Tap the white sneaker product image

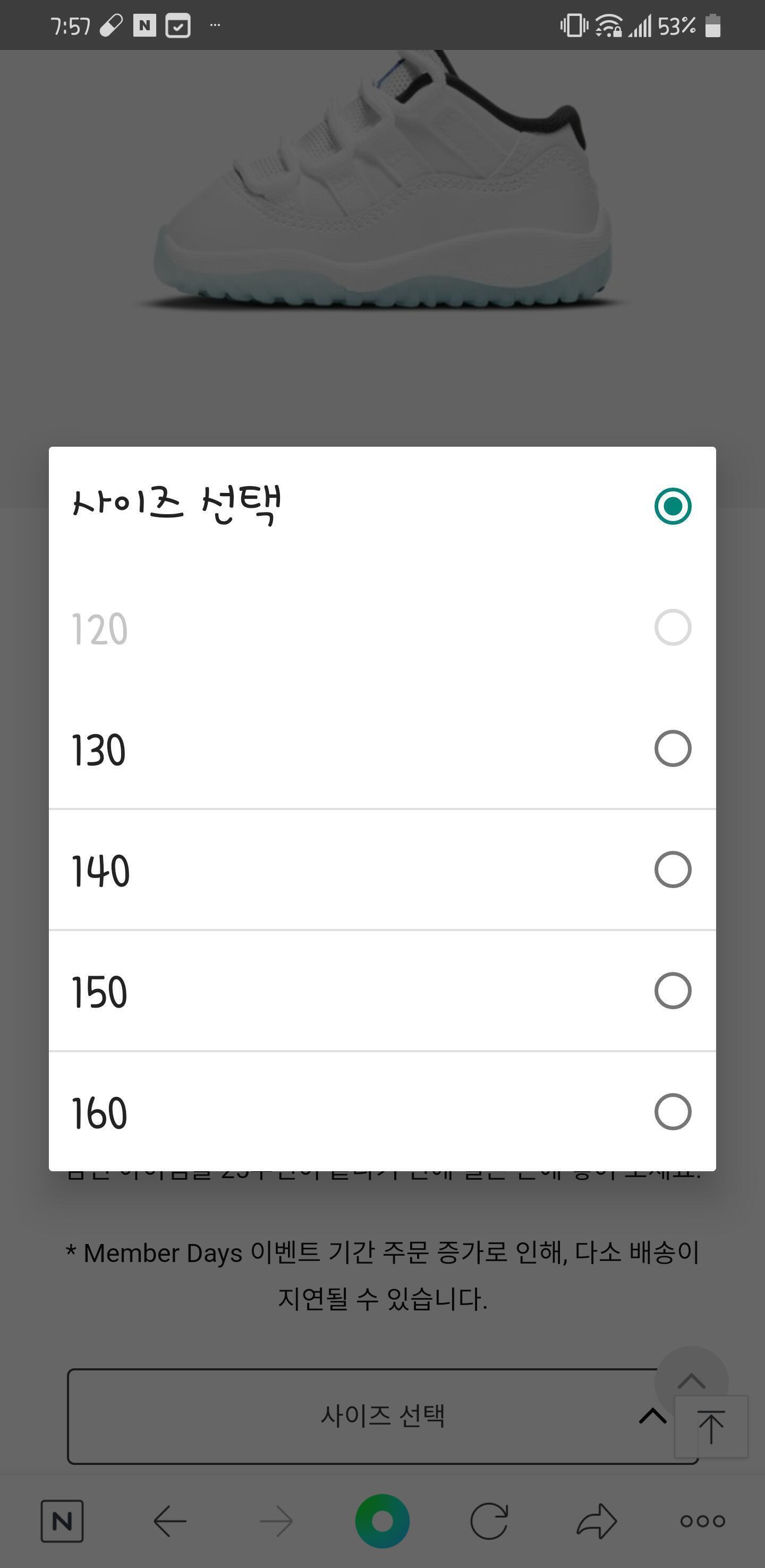point(382,183)
